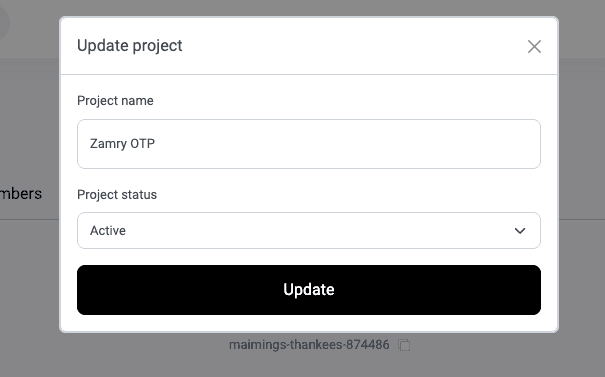Copy project ID with the clipboard icon
The image size is (605, 377).
click(404, 345)
